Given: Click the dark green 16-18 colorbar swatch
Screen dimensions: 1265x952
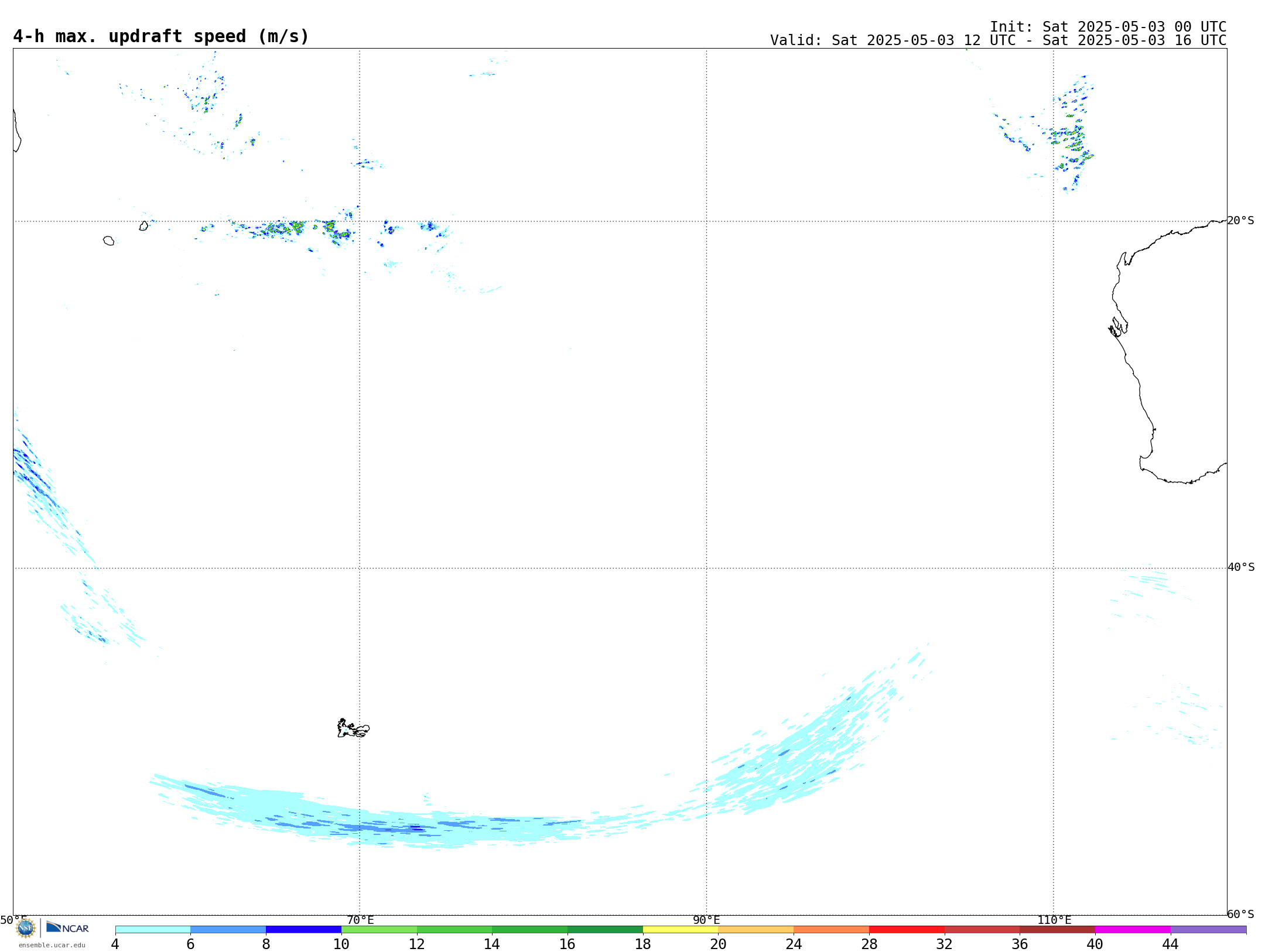Looking at the screenshot, I should click(x=605, y=930).
